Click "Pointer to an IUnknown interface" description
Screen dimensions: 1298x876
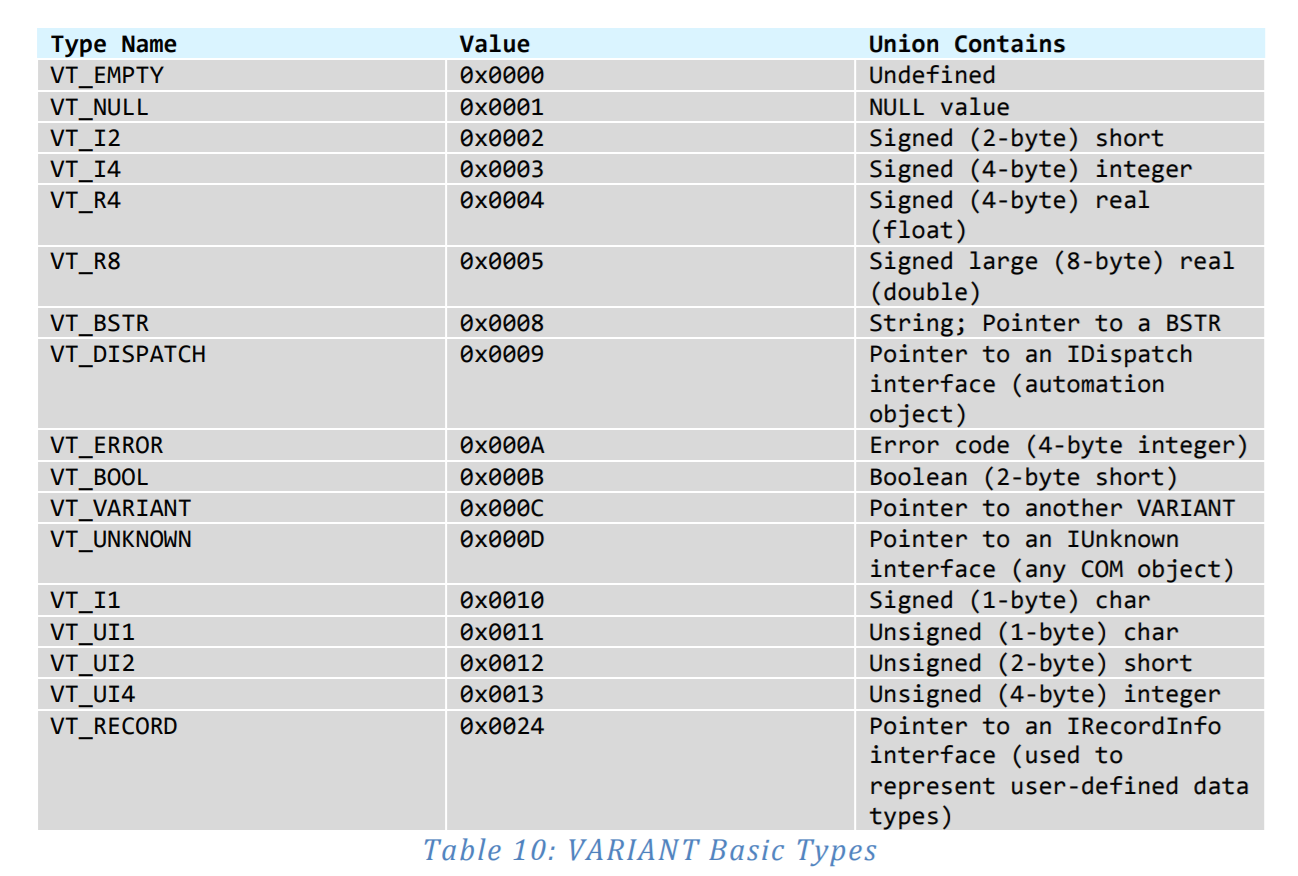1051,554
